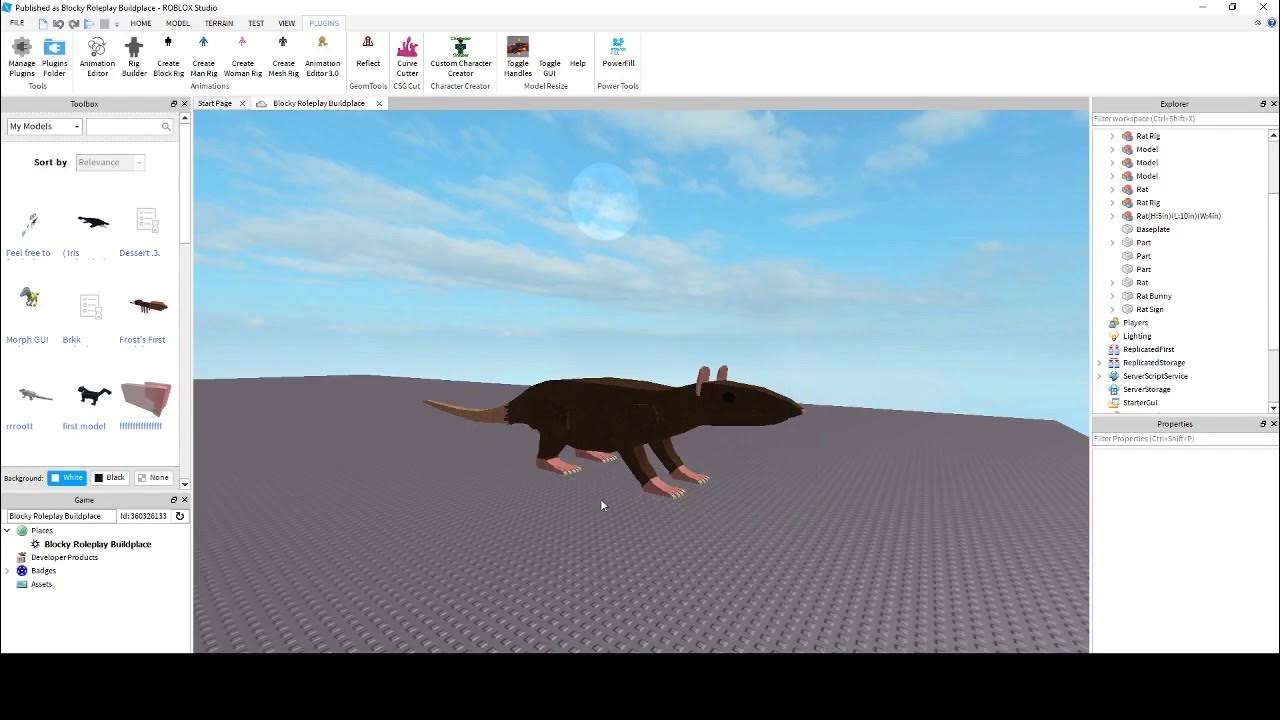
Task: Undock the Game panel with float icon
Action: [174, 500]
